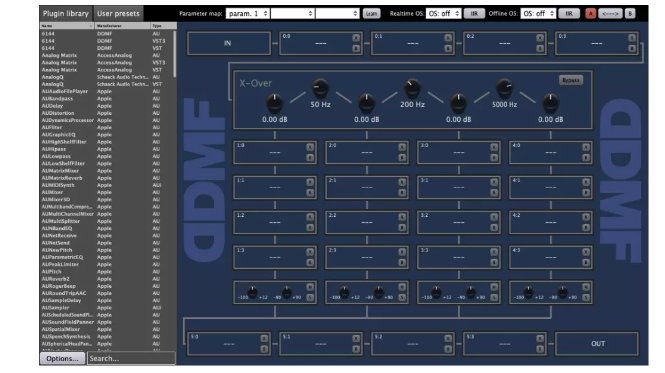
Task: Click the 200 Hz crossover frequency knob
Action: pyautogui.click(x=412, y=88)
